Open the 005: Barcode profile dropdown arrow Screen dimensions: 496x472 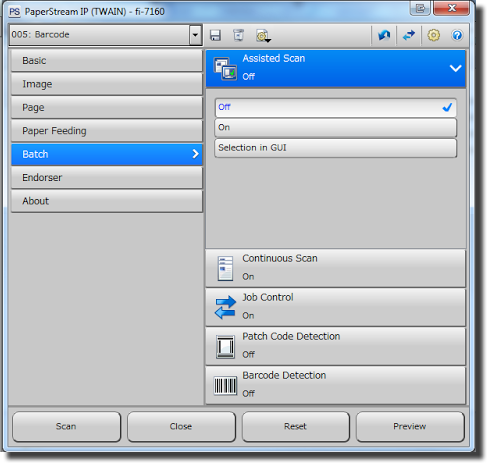point(195,35)
